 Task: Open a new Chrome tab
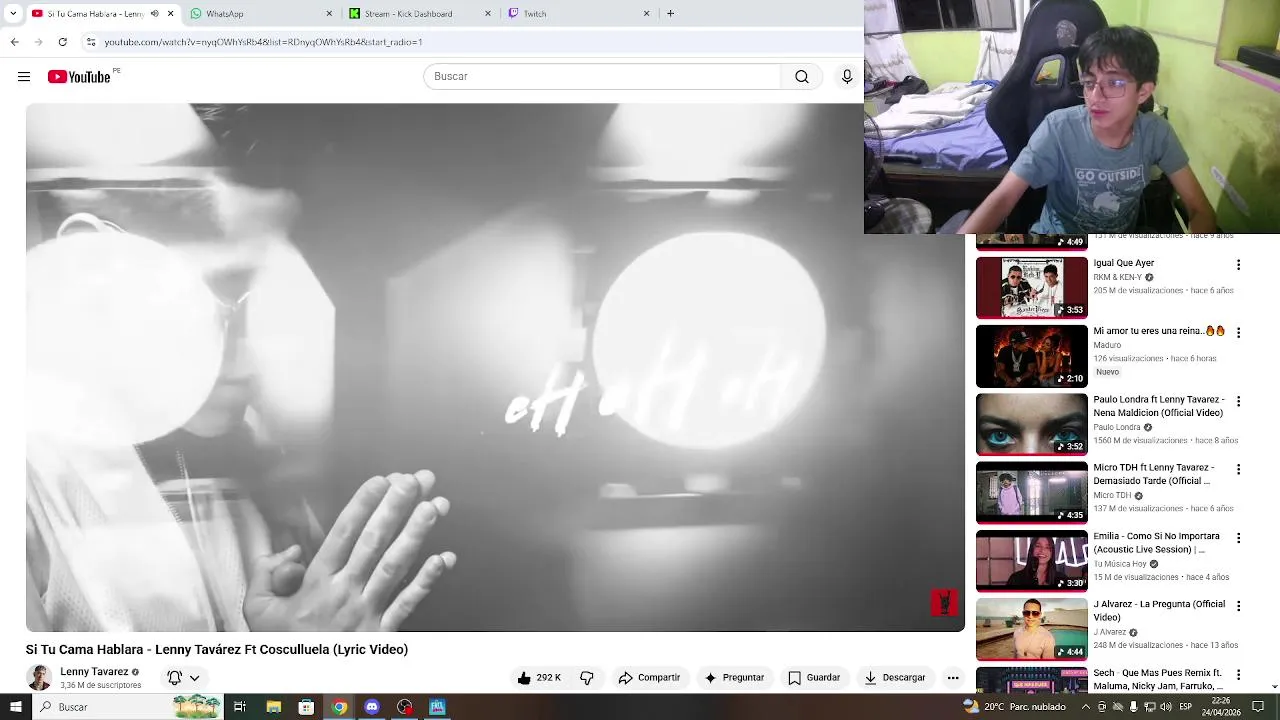click(670, 14)
